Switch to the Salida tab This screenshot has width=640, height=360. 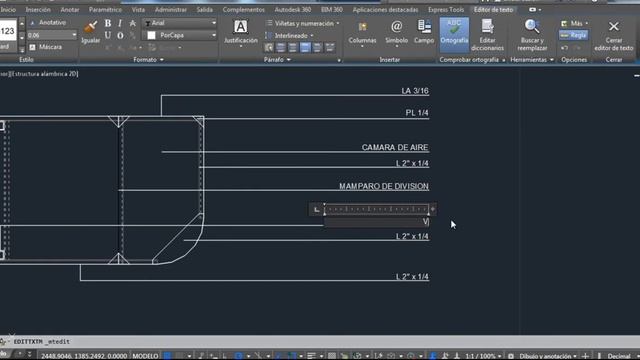[204, 9]
